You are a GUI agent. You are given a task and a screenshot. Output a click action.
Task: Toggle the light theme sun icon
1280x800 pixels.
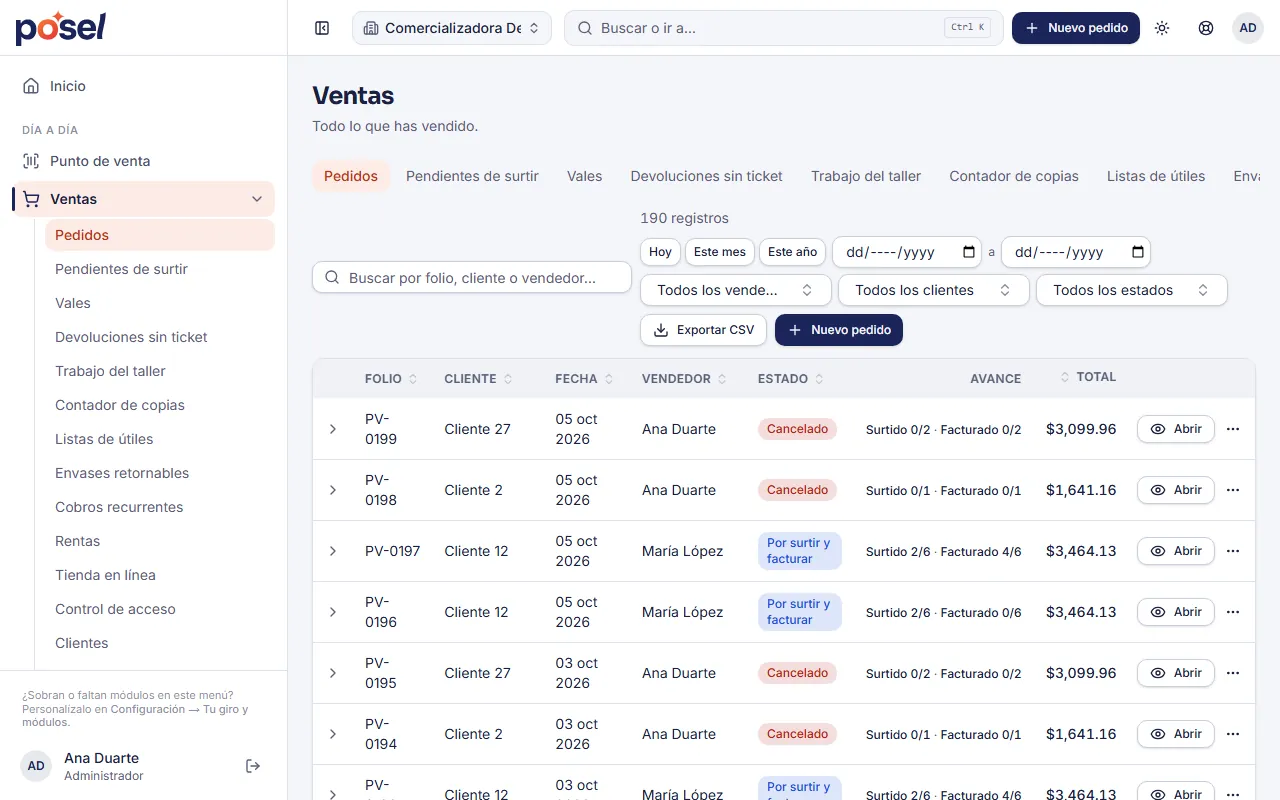click(x=1162, y=28)
